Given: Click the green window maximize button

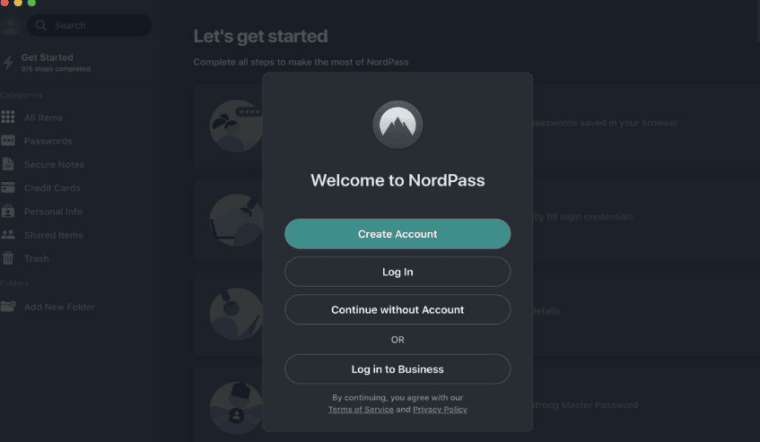Looking at the screenshot, I should click(x=32, y=2).
